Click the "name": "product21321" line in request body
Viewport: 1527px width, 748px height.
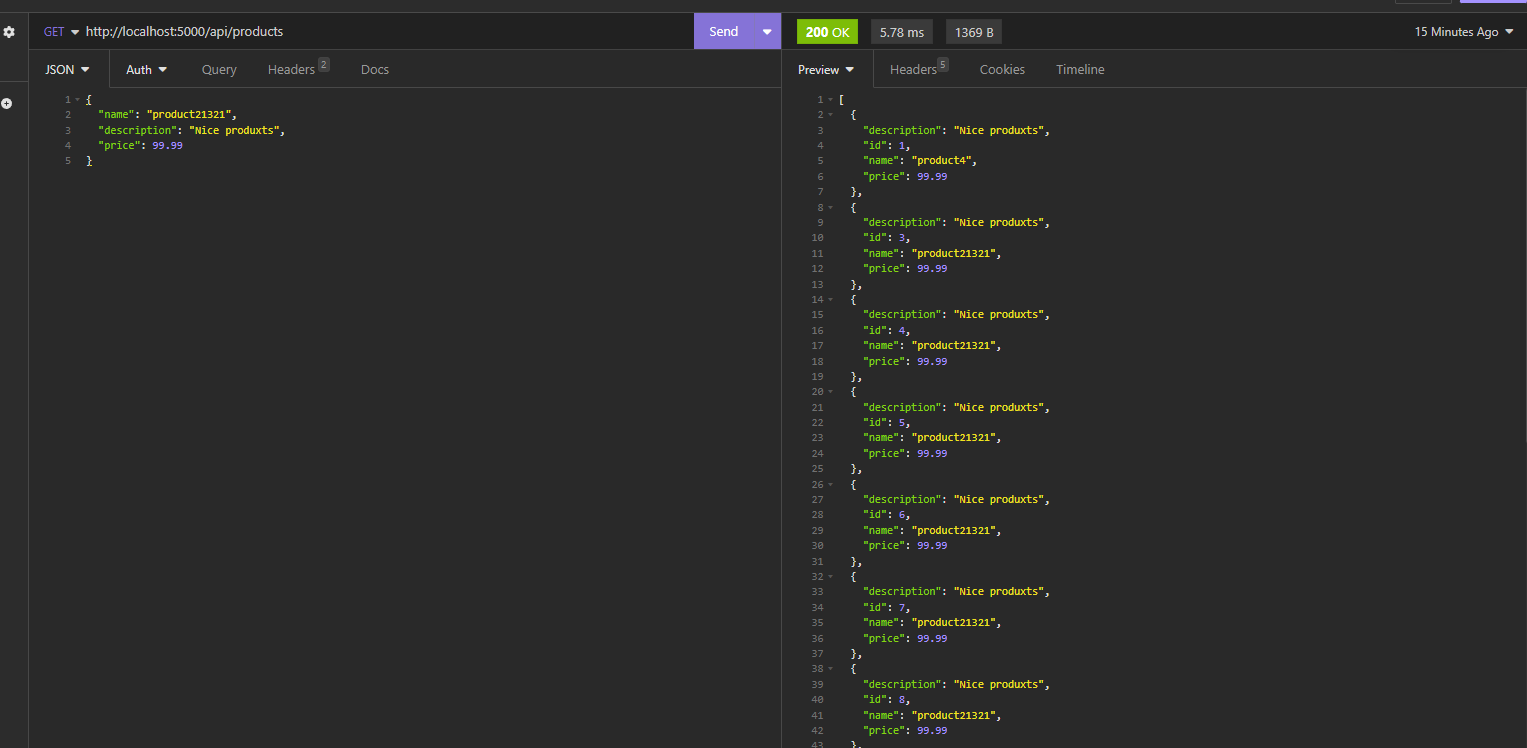[167, 115]
